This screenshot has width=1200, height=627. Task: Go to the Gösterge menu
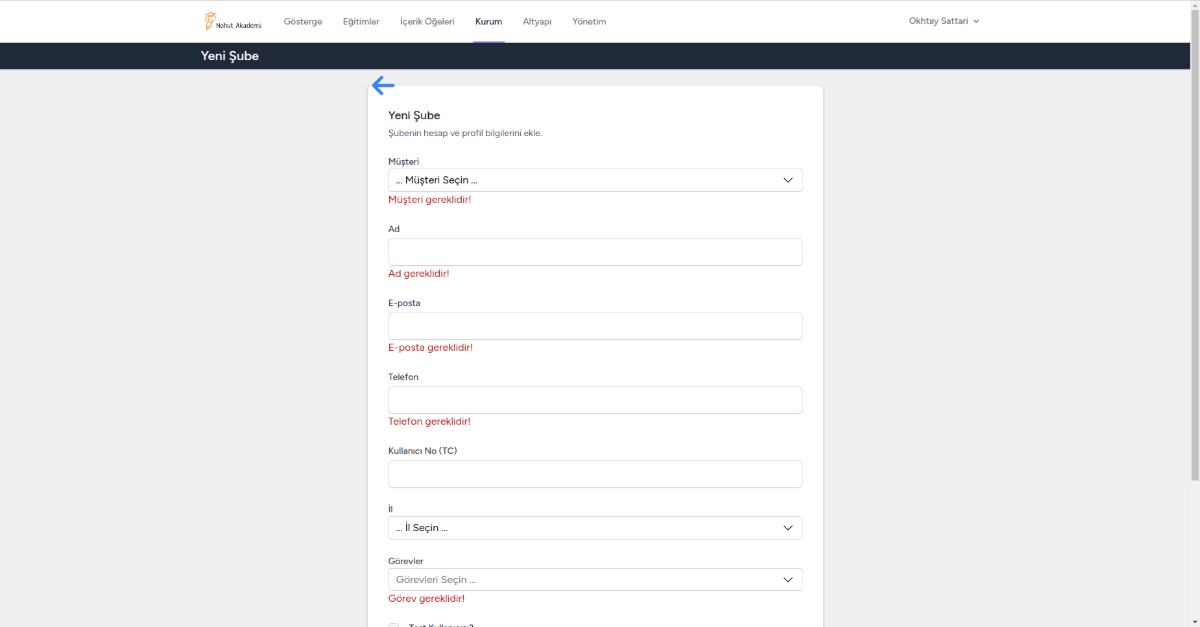pos(303,21)
